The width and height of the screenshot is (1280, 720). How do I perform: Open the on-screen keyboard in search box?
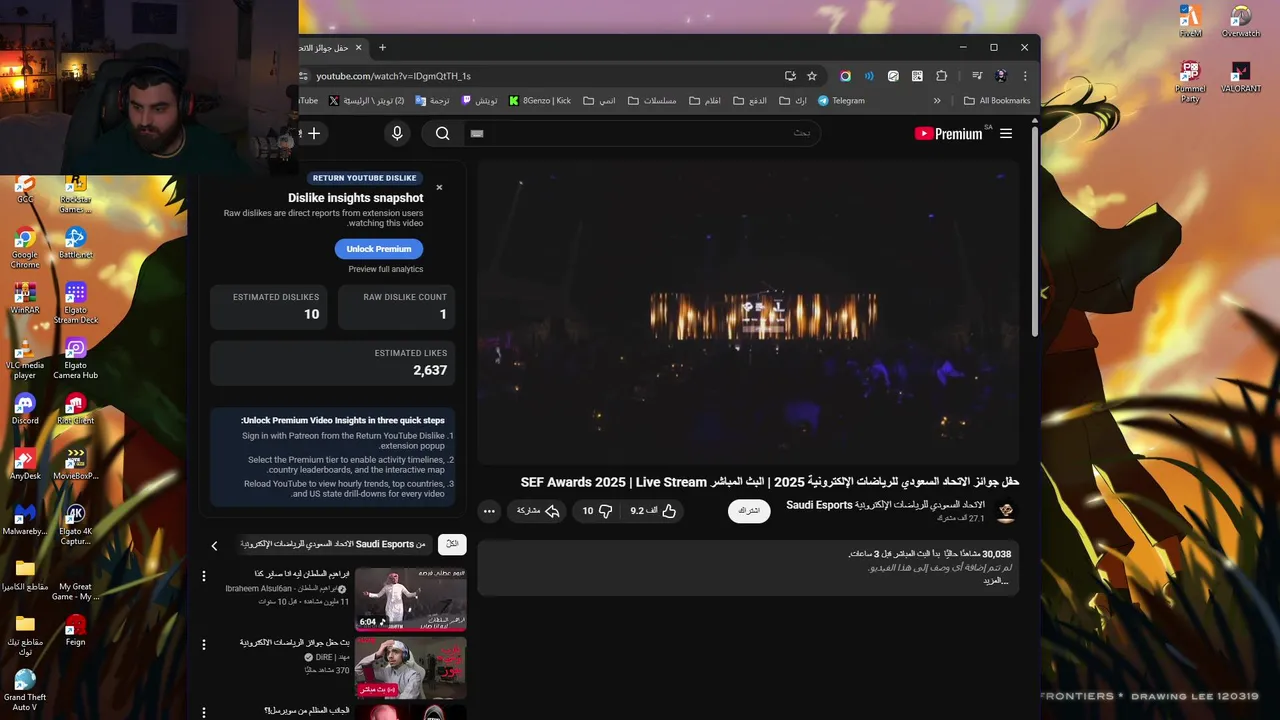tap(477, 133)
